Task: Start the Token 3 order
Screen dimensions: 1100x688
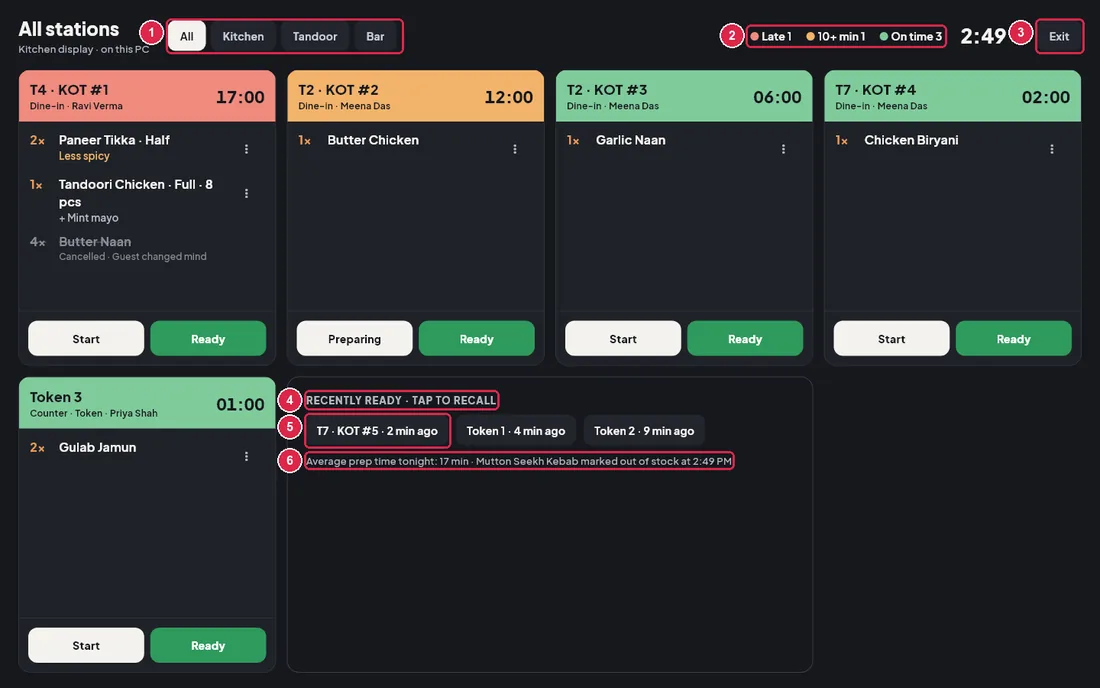Action: point(86,645)
